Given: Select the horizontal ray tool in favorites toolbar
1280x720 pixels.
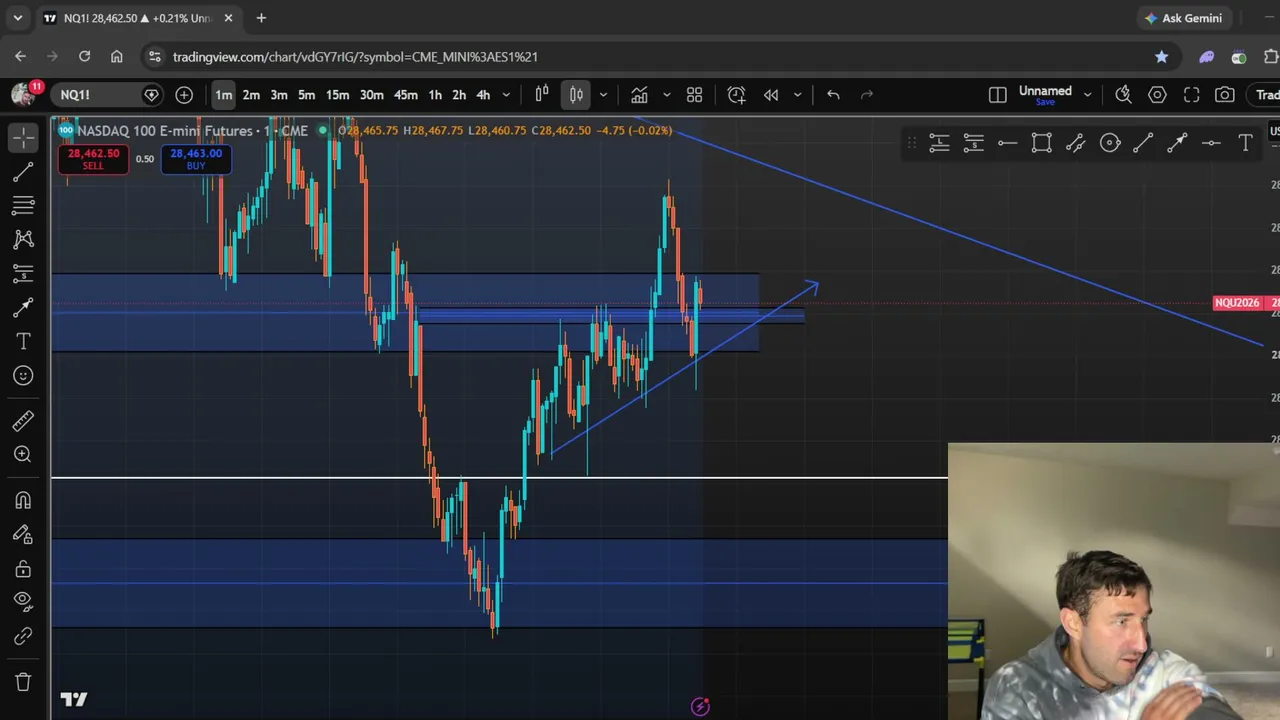Looking at the screenshot, I should click(x=1007, y=144).
